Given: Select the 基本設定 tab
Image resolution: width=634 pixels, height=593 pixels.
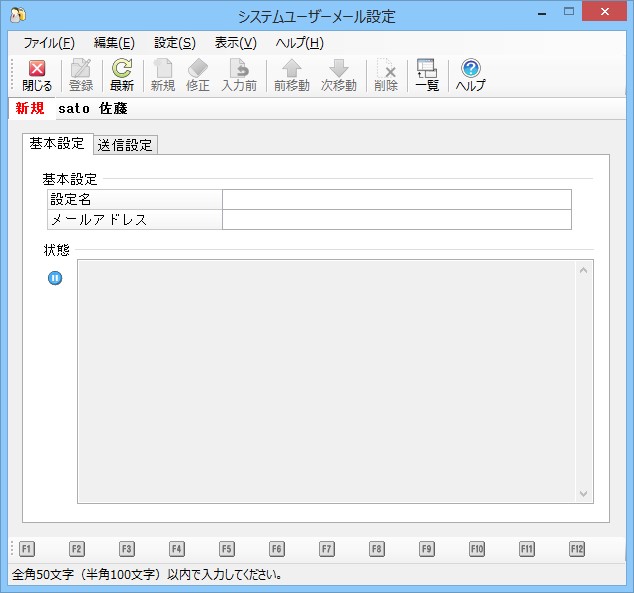Looking at the screenshot, I should [x=57, y=144].
